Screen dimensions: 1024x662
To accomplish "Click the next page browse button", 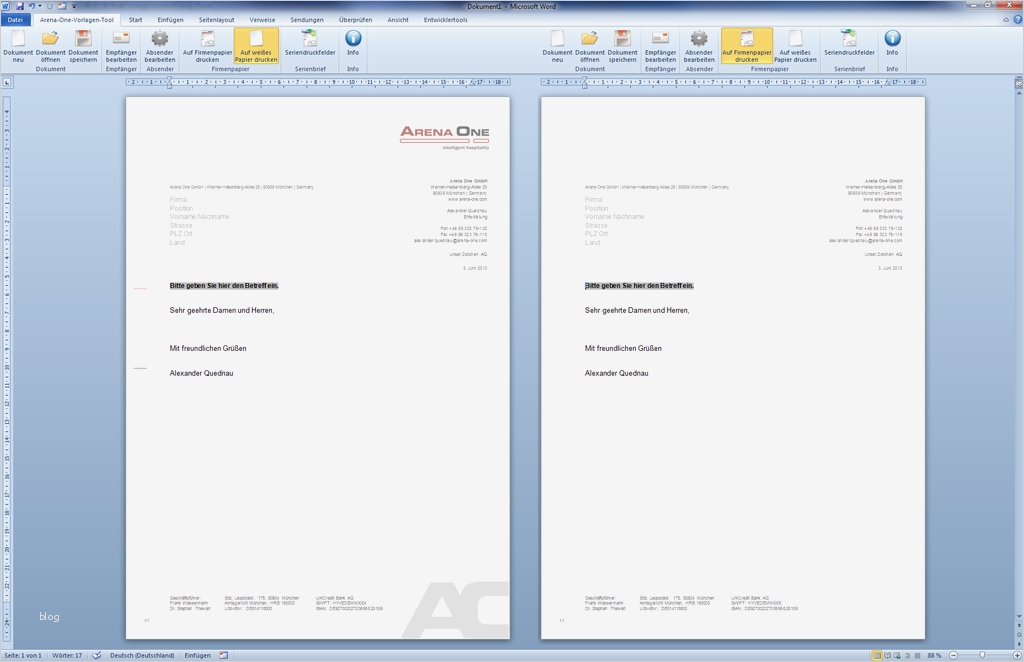I will tap(1018, 643).
